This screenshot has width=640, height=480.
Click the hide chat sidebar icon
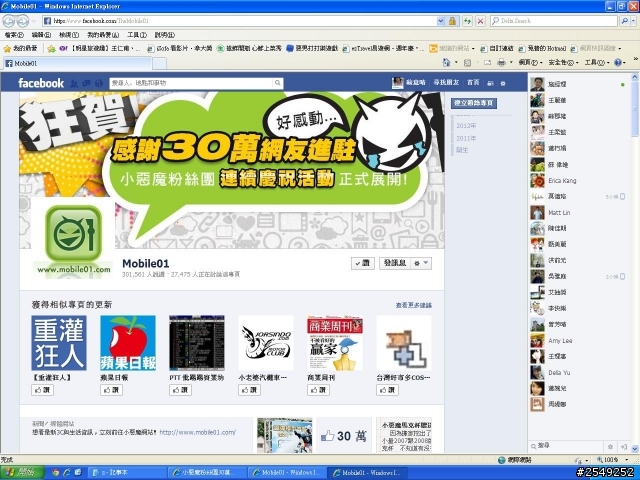(624, 447)
